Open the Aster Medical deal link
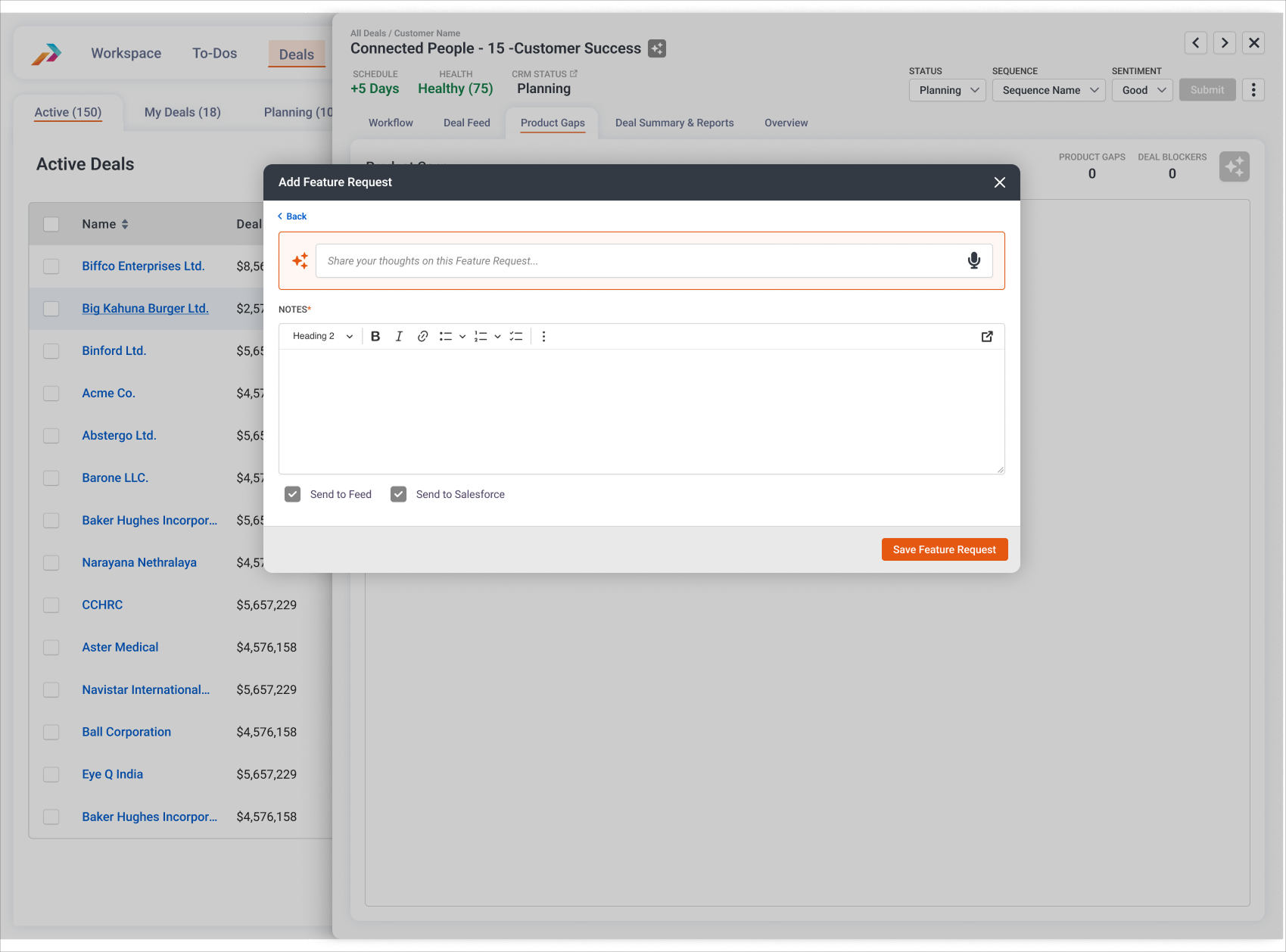 120,648
